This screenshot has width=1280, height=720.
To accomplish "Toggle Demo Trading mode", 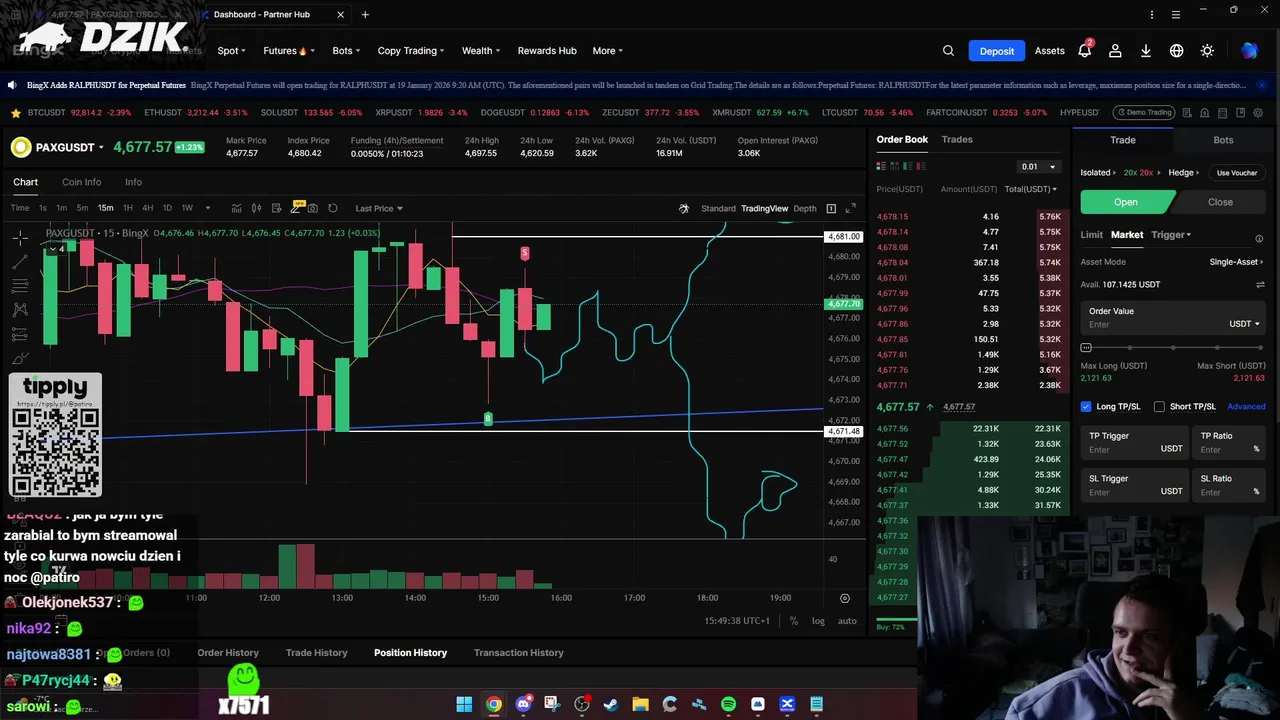I will pyautogui.click(x=1143, y=112).
